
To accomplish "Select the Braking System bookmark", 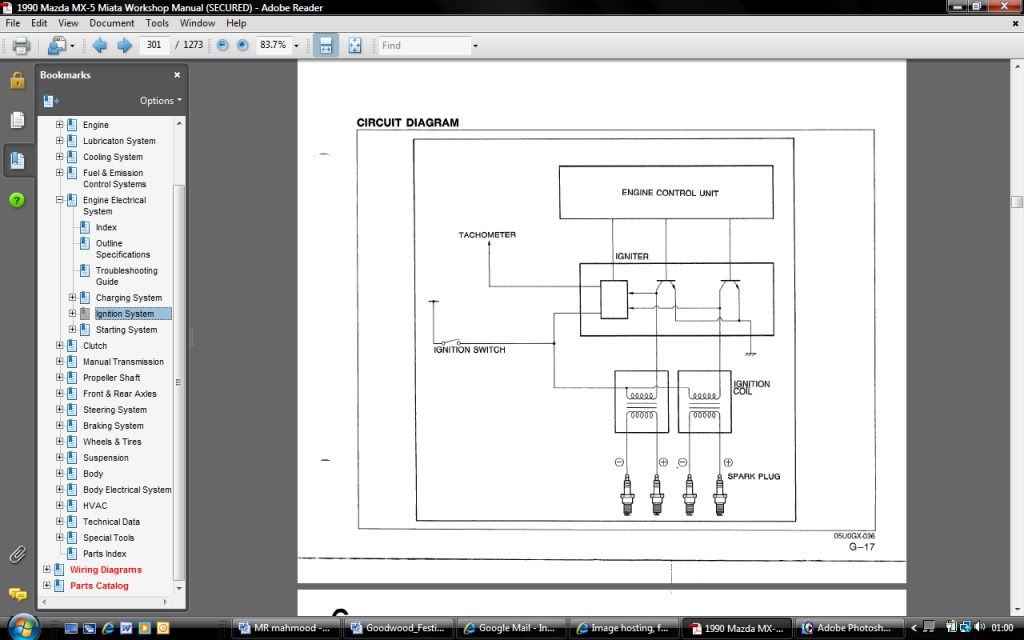I will [x=113, y=426].
